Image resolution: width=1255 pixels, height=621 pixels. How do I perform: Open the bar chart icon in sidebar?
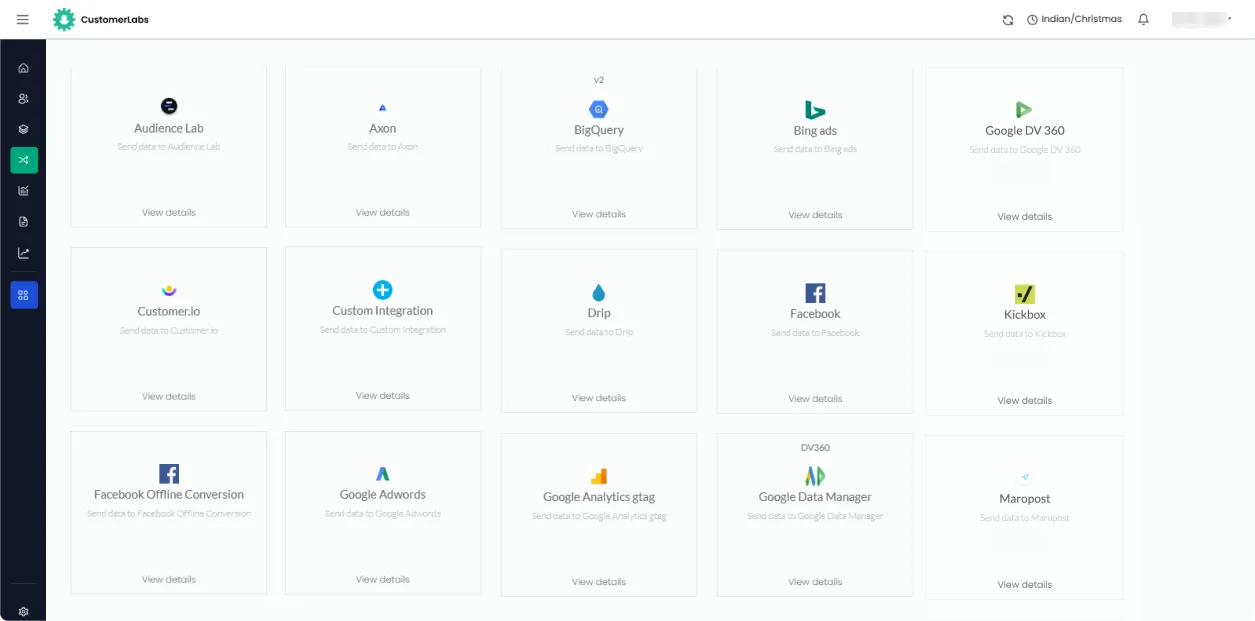(x=24, y=190)
